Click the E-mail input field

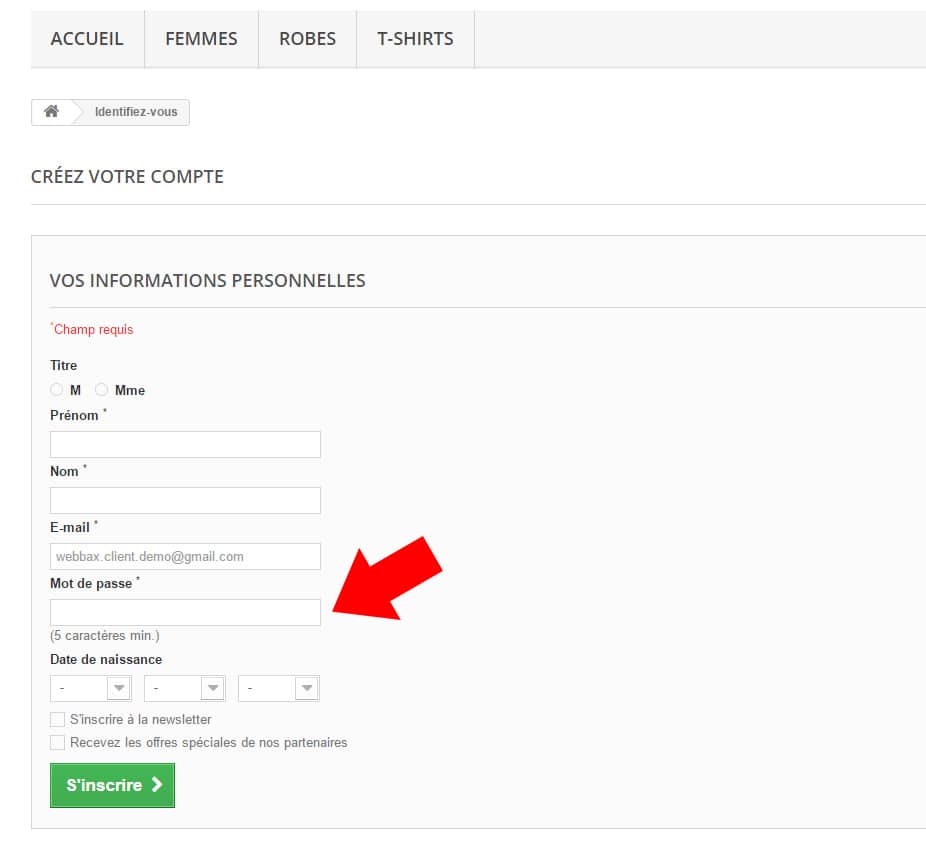coord(185,557)
